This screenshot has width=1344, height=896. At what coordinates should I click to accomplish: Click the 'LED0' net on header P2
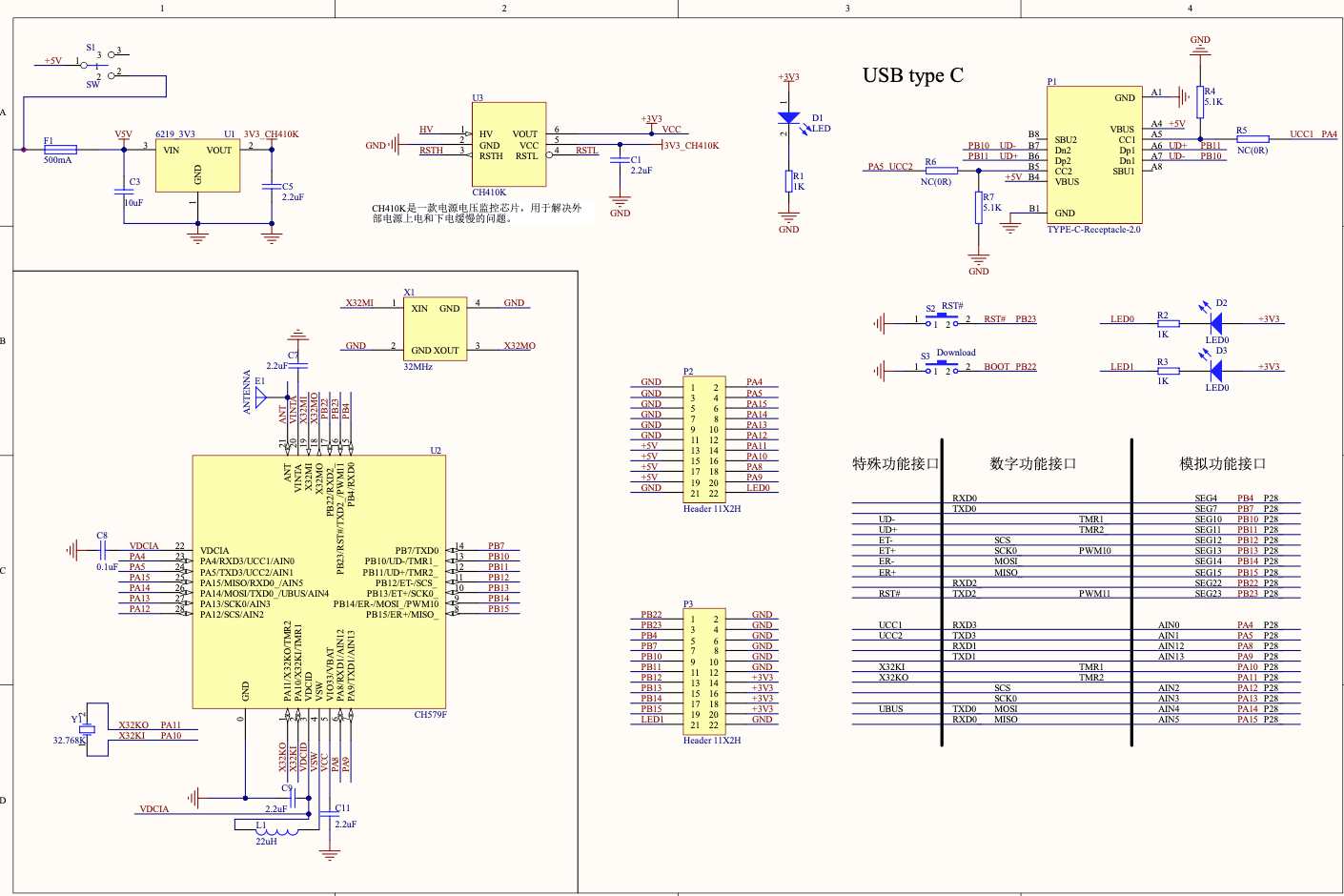pyautogui.click(x=758, y=488)
